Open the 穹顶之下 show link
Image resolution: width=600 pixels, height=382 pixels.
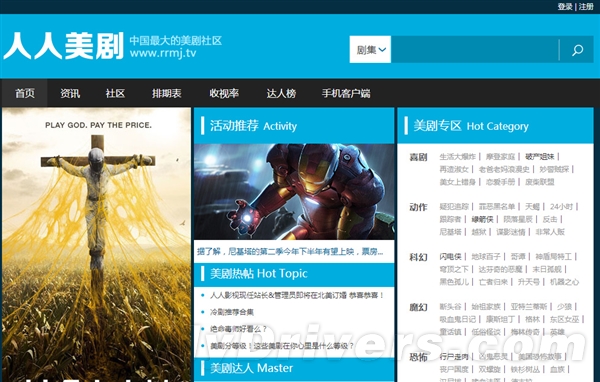coord(454,269)
